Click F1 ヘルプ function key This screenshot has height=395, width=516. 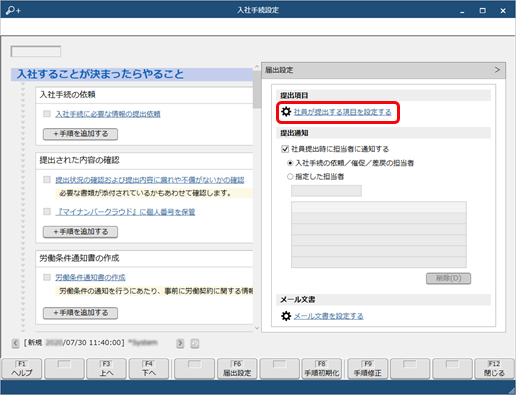point(22,369)
